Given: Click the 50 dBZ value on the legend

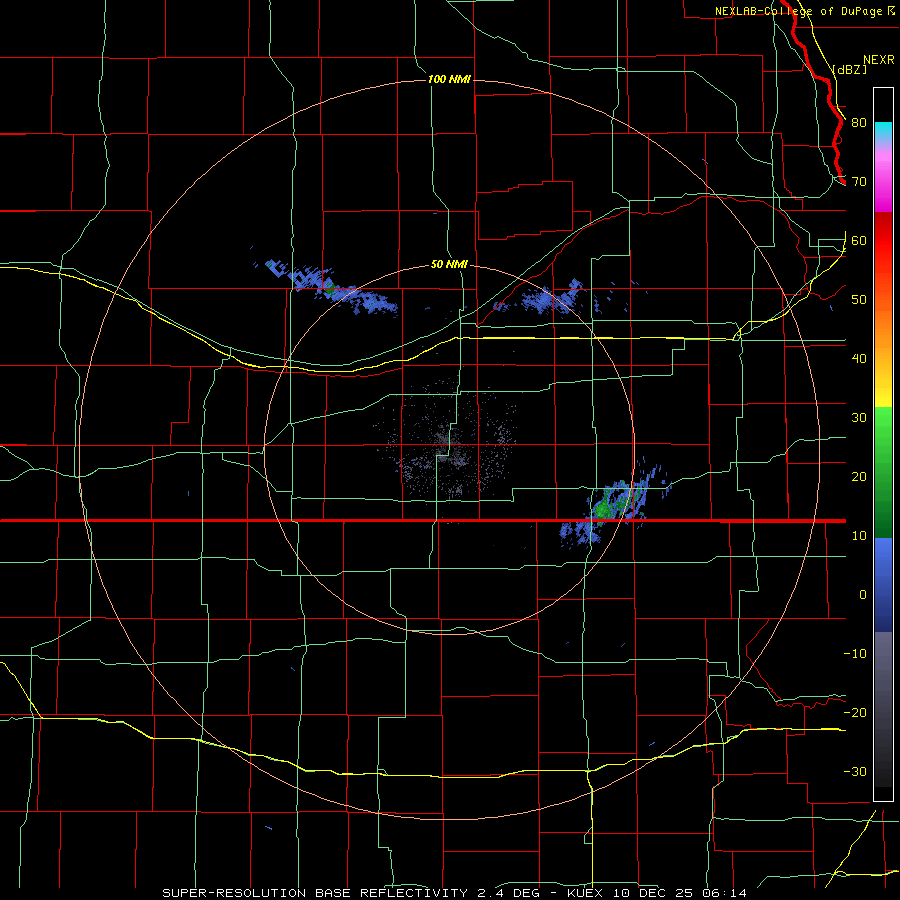Looking at the screenshot, I should point(859,300).
